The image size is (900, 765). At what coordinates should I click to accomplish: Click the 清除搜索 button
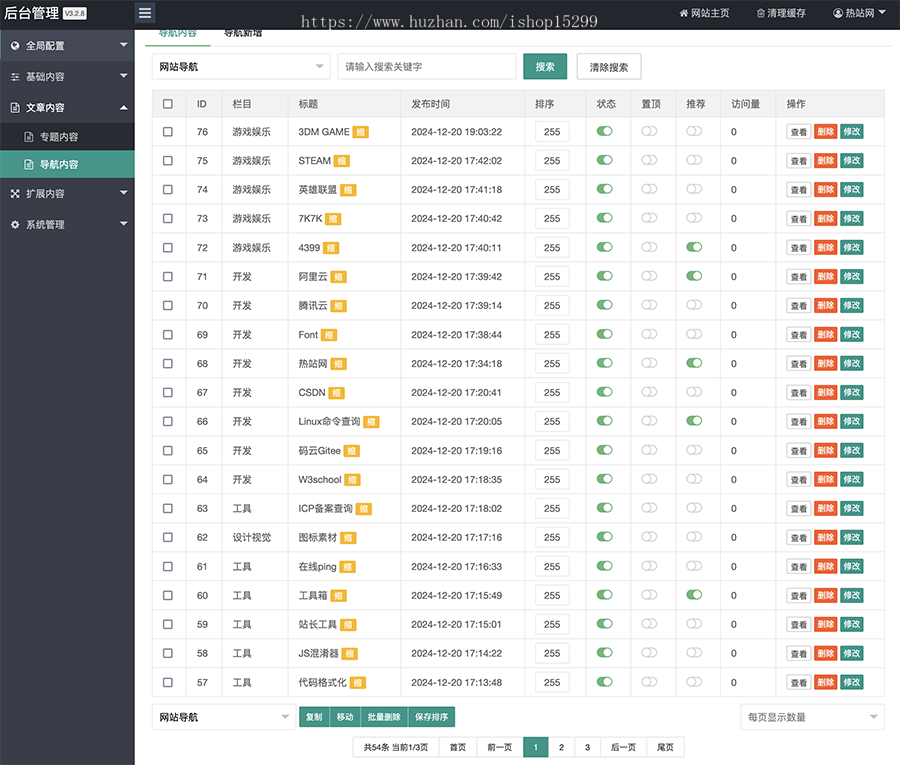(x=608, y=67)
